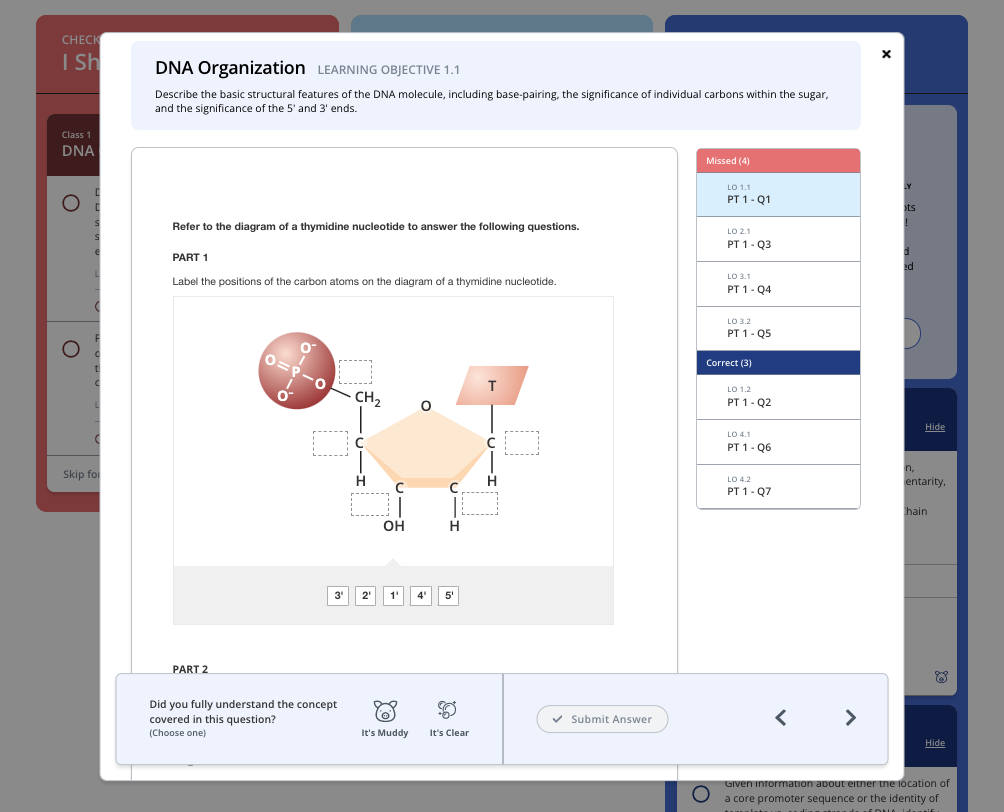Pick the 2' carbon label tile
1004x812 pixels.
366,596
